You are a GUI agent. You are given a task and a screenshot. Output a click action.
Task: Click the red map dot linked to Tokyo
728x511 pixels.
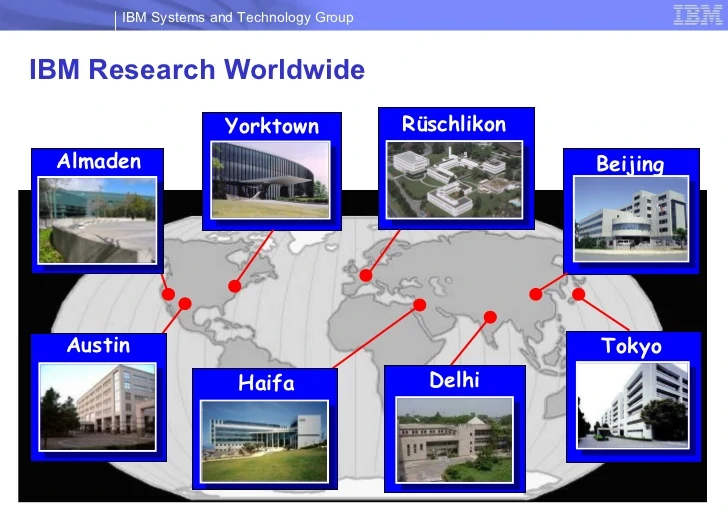coord(578,294)
